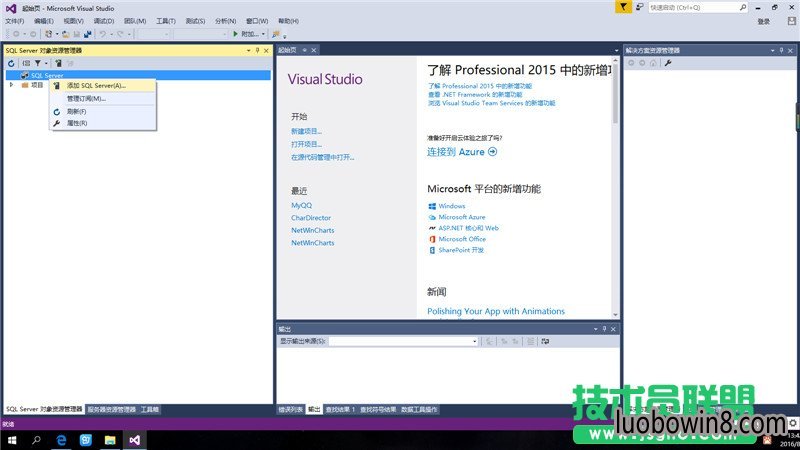Image resolution: width=800 pixels, height=450 pixels.
Task: Click 在源代码管理中打开... link
Action: tap(322, 157)
